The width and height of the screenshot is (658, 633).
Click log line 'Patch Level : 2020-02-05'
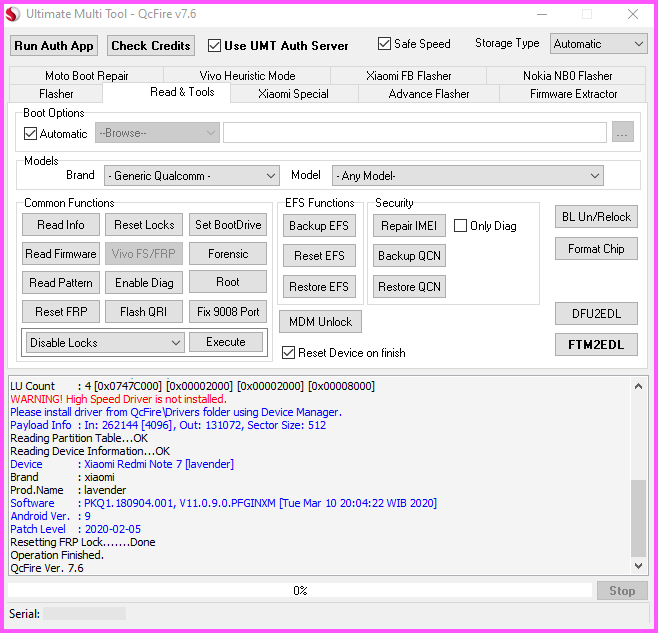pyautogui.click(x=76, y=529)
